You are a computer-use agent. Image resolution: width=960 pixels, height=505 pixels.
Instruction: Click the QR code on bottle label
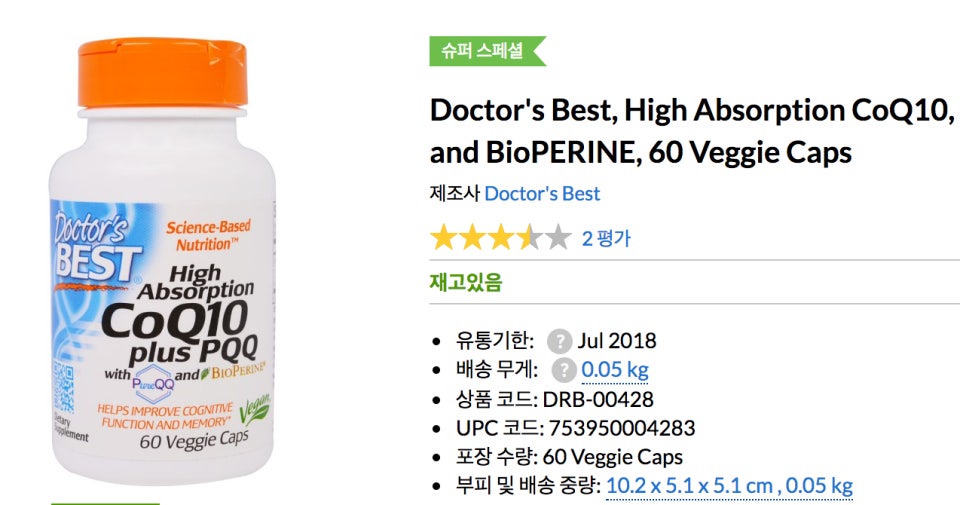(x=63, y=387)
